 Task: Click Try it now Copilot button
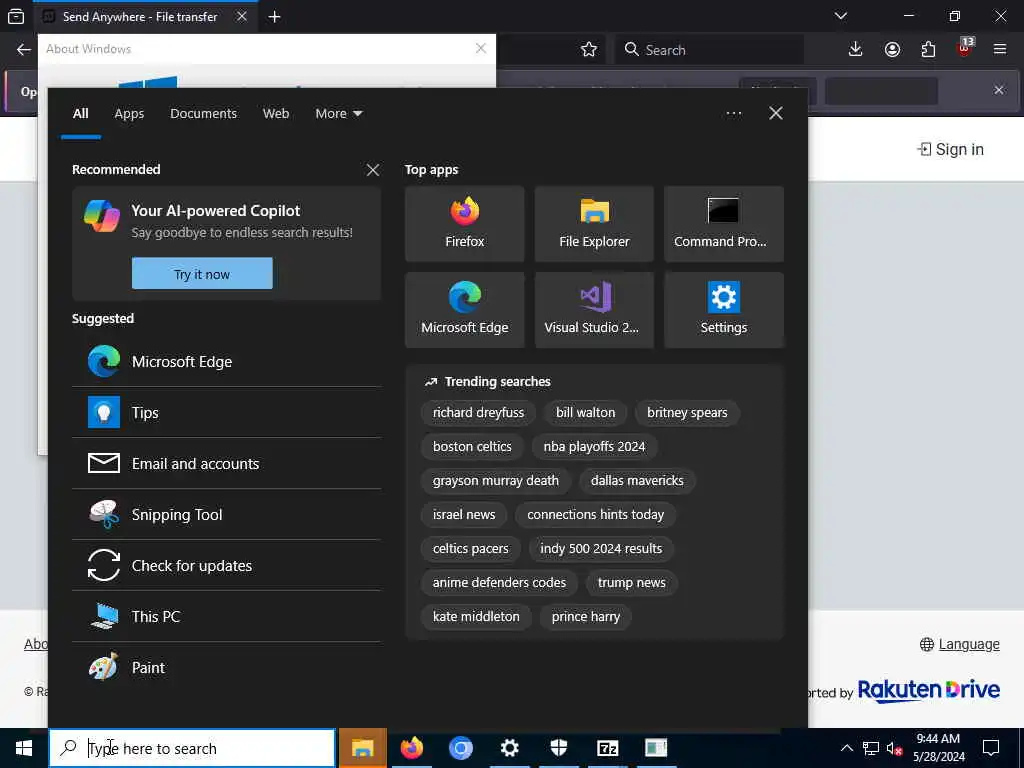click(x=202, y=274)
